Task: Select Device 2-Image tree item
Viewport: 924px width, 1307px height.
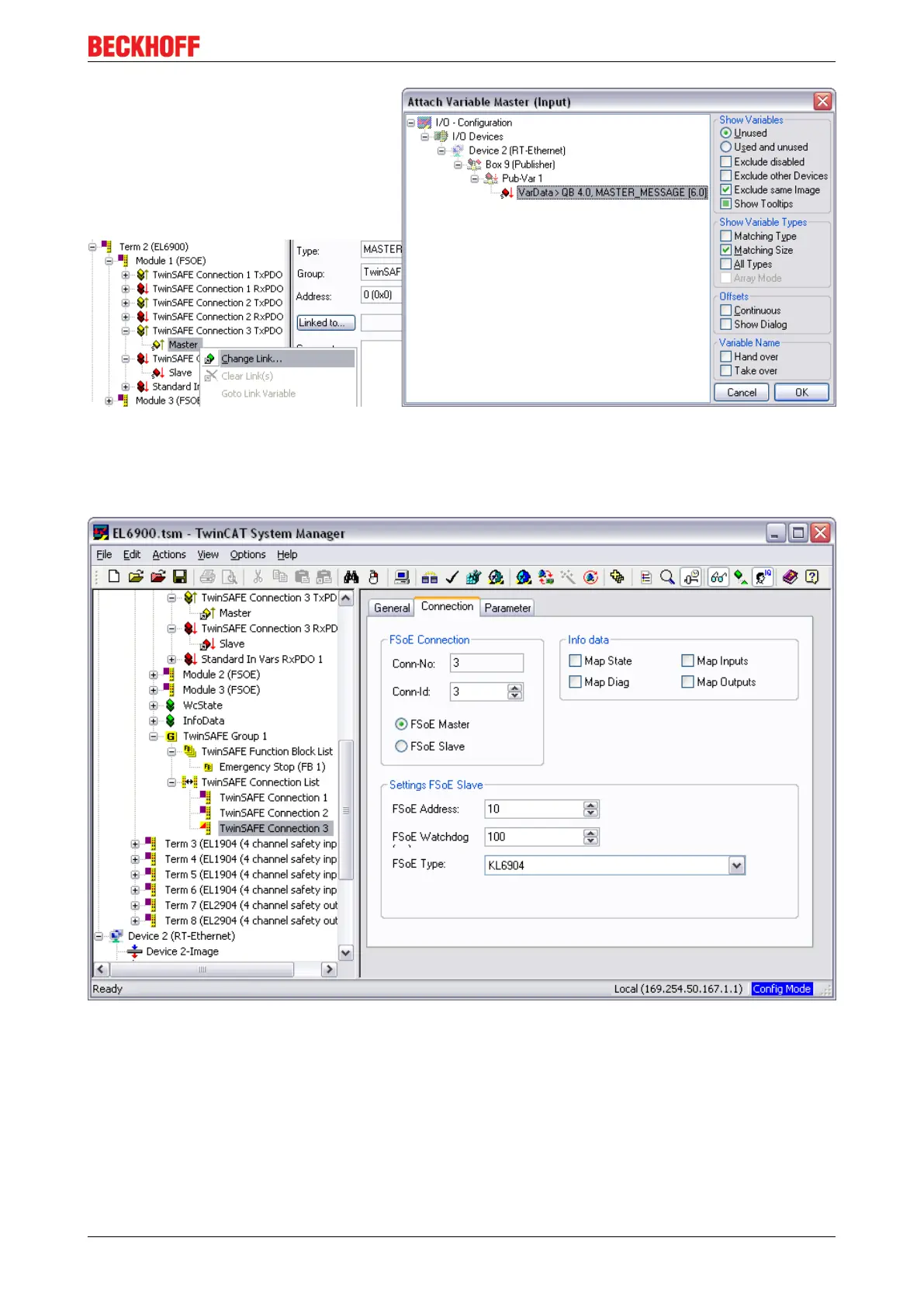Action: (x=182, y=952)
